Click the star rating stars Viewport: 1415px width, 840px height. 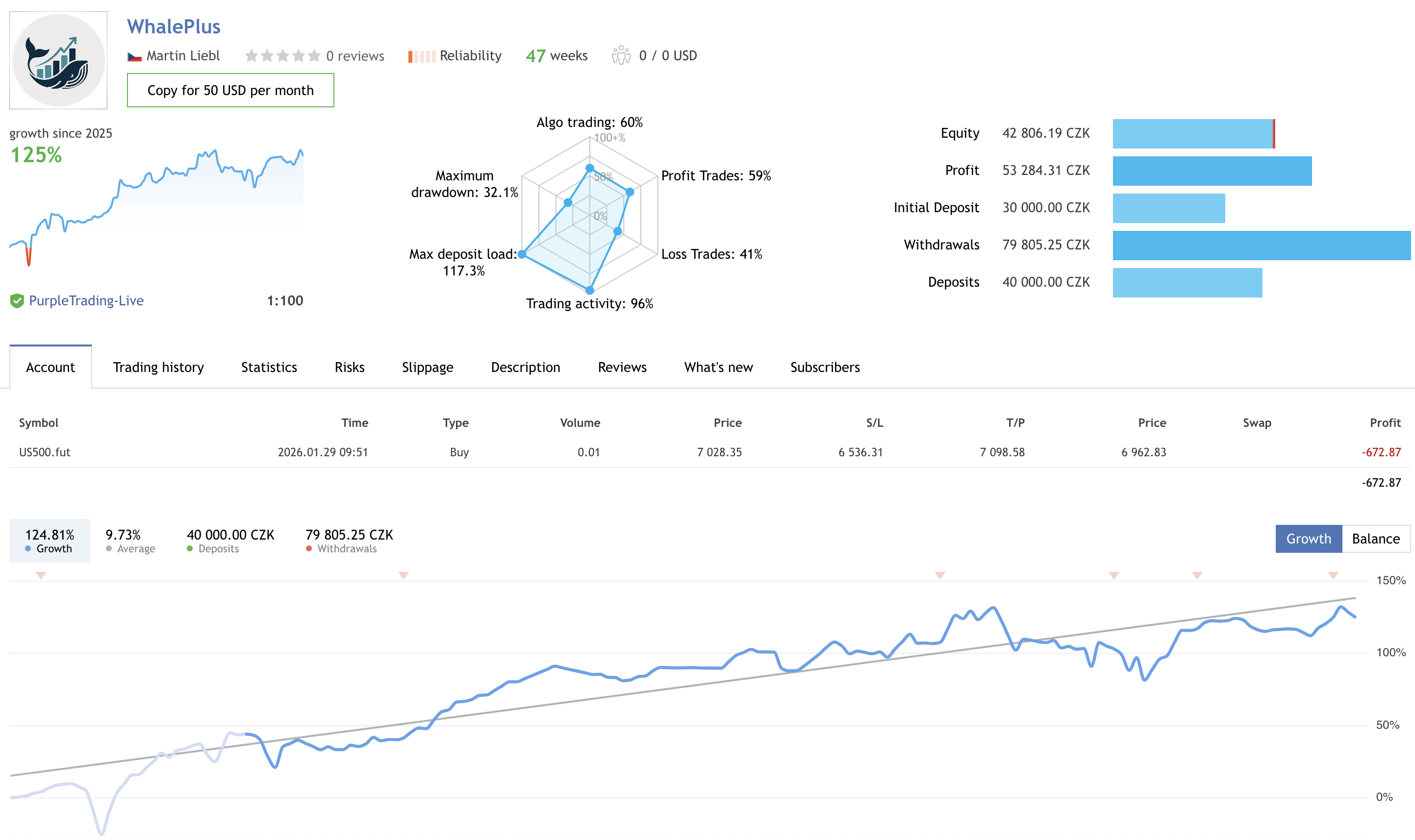point(282,55)
